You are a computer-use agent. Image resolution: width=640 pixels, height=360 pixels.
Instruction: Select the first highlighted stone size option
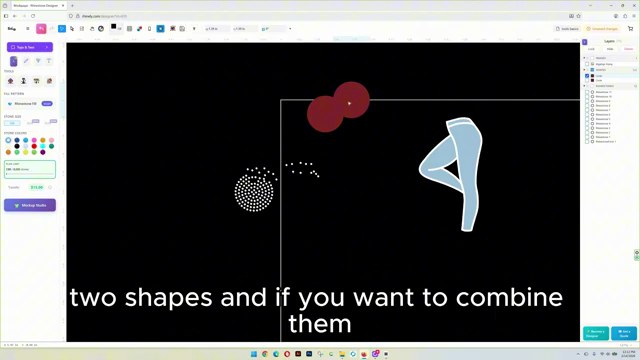click(x=12, y=122)
